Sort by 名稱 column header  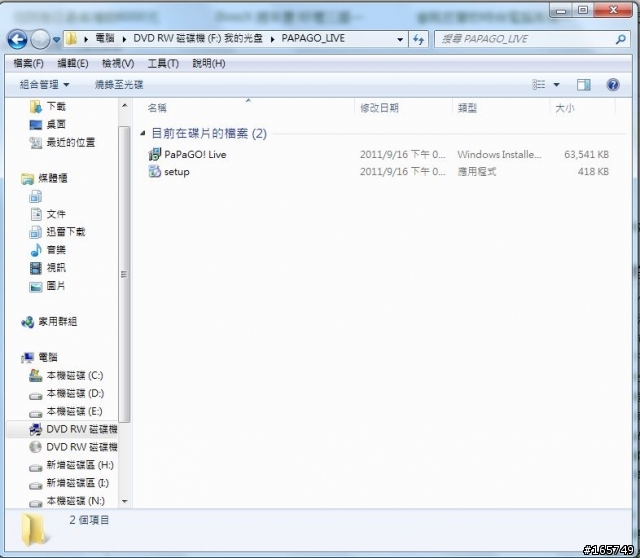click(157, 108)
